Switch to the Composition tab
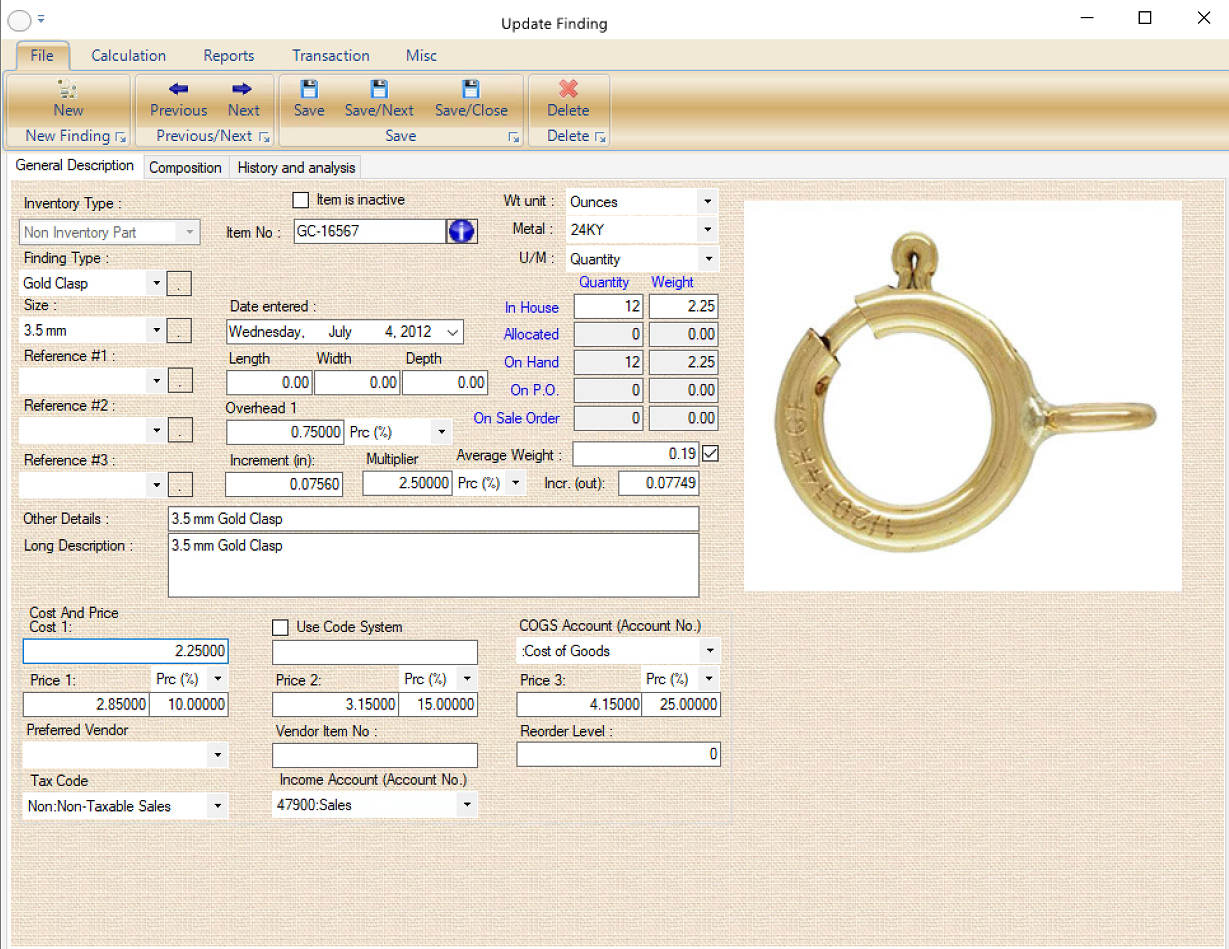The image size is (1229, 949). pyautogui.click(x=185, y=167)
